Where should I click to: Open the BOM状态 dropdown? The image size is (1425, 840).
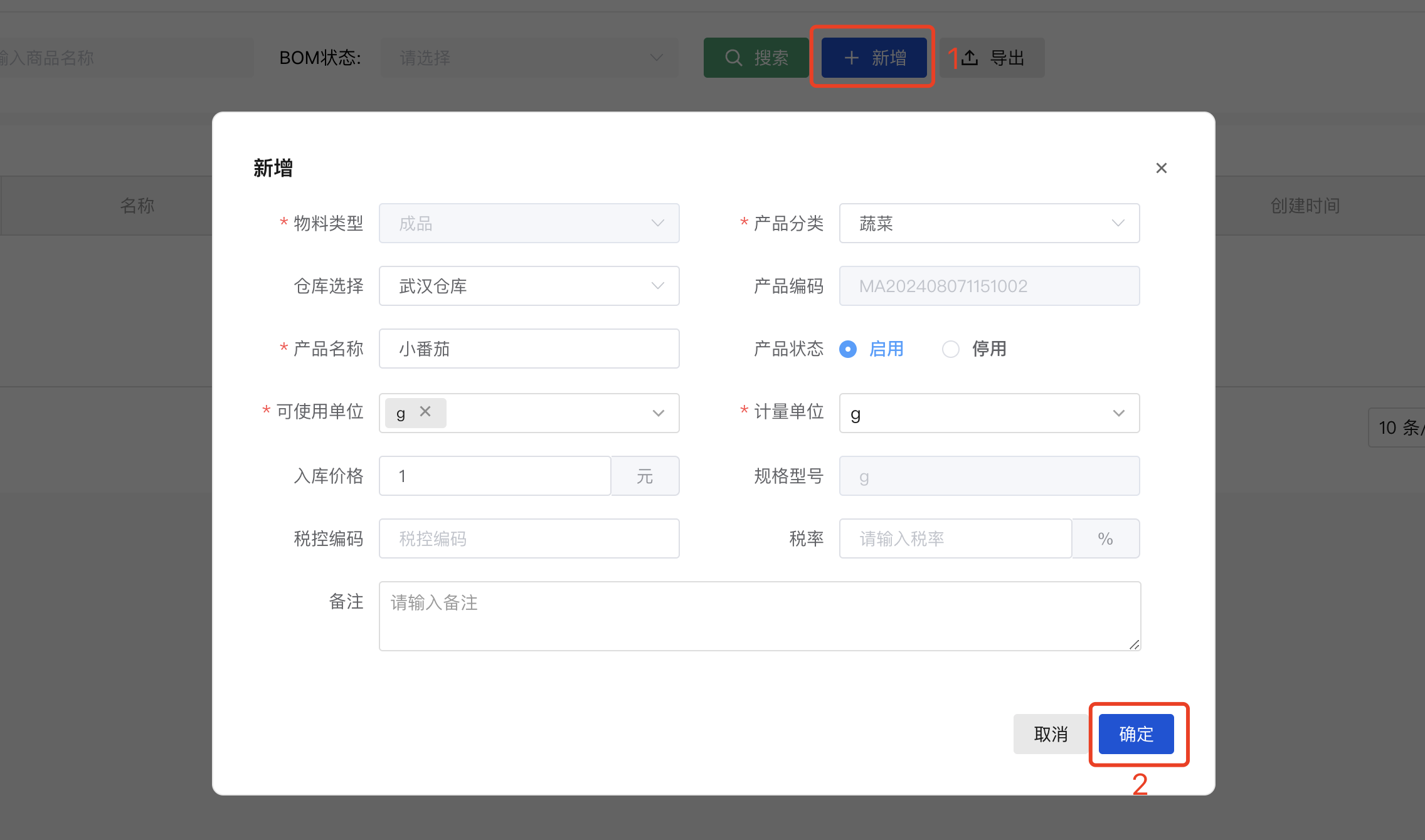point(529,58)
